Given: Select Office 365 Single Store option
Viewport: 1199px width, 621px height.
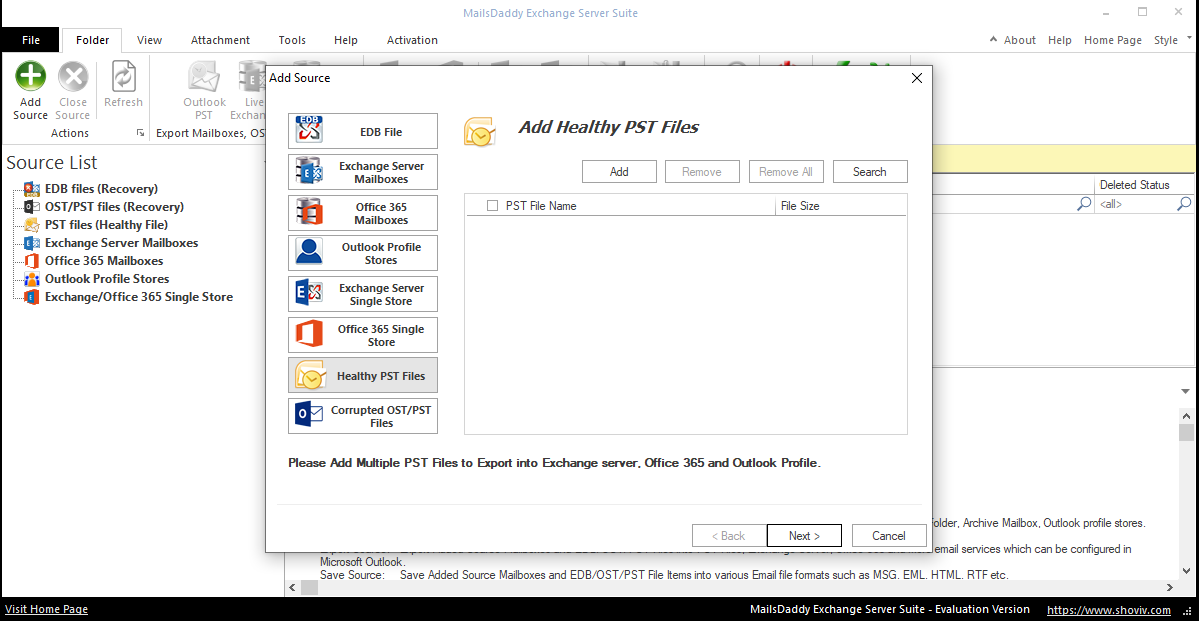Looking at the screenshot, I should pyautogui.click(x=363, y=335).
